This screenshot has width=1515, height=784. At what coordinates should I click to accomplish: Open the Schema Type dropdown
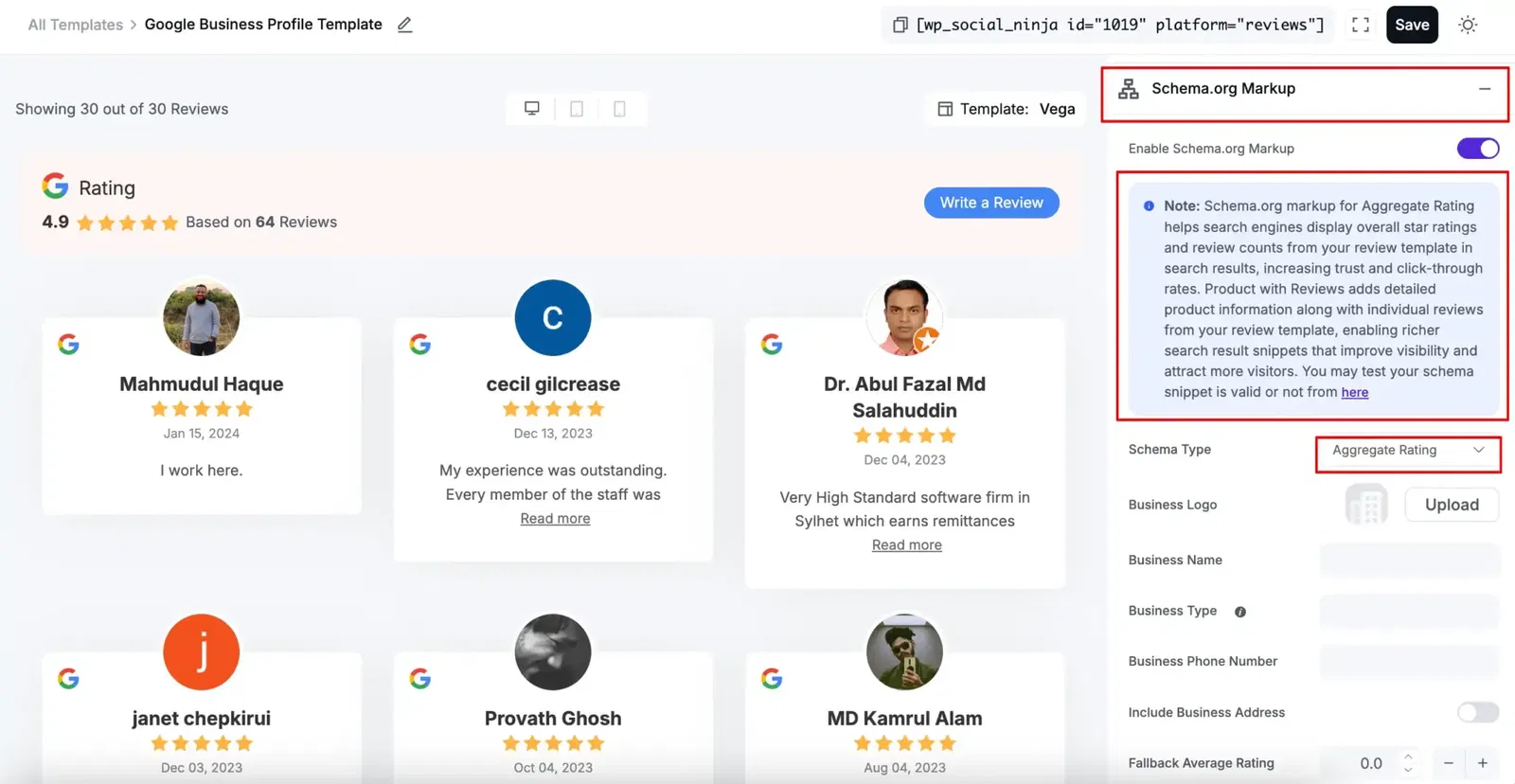[x=1407, y=451]
